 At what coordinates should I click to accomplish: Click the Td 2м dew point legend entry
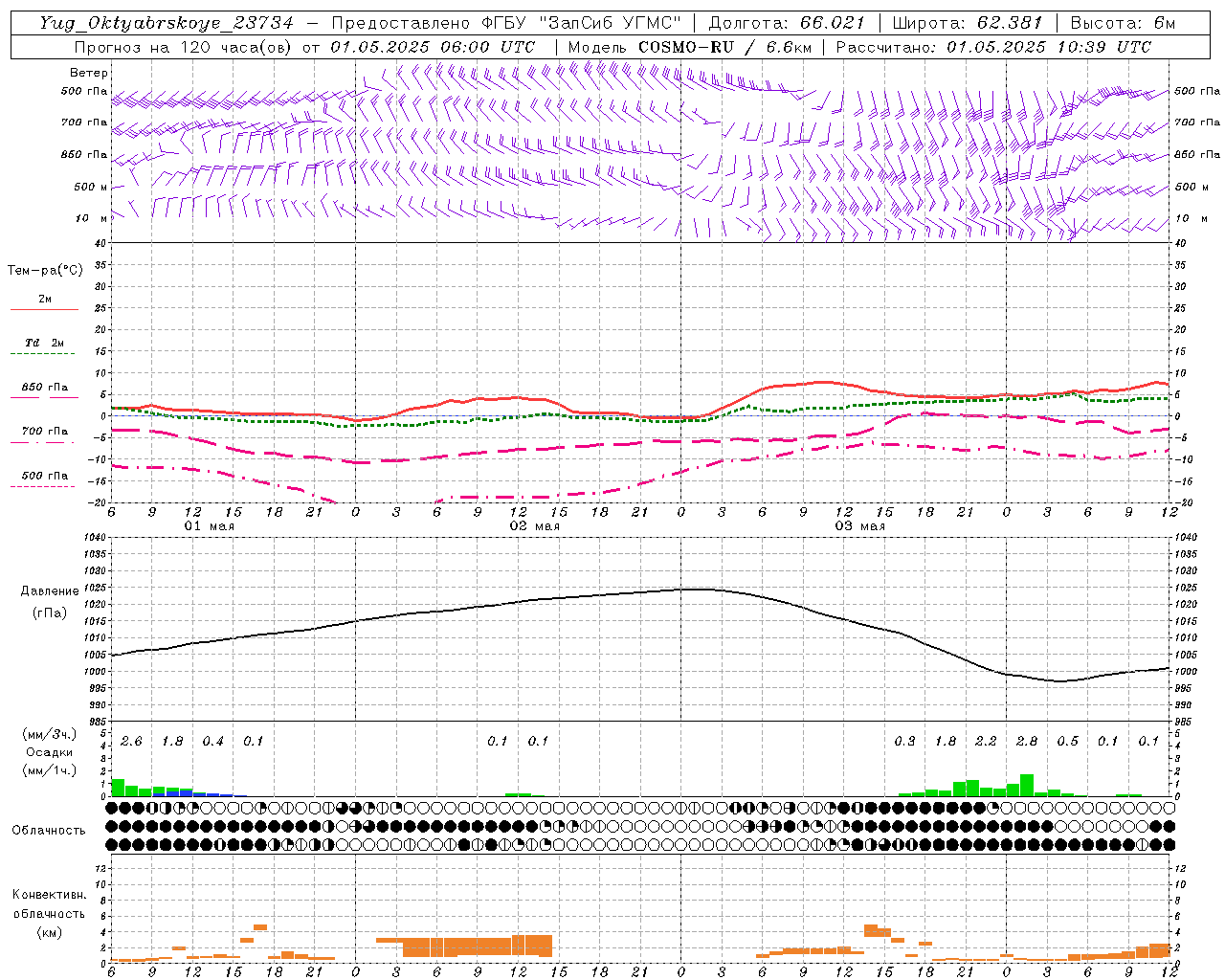[x=44, y=343]
